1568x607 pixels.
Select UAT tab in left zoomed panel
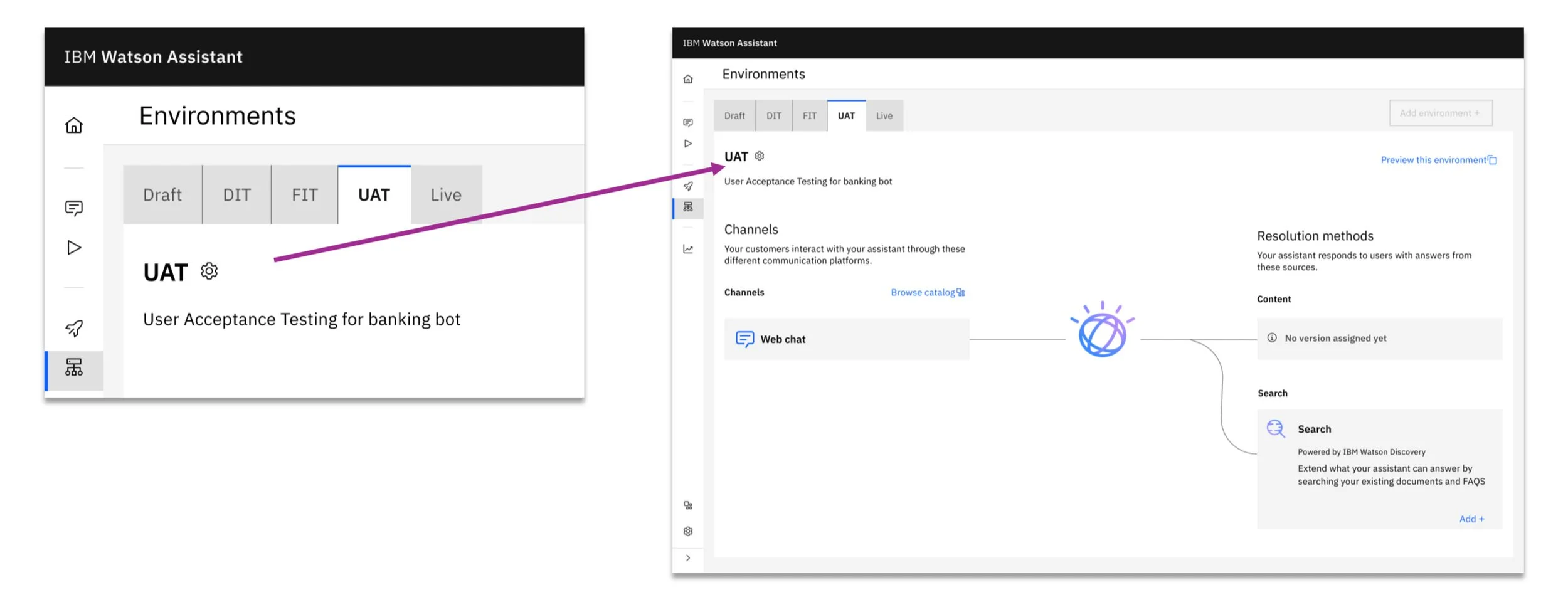(374, 194)
